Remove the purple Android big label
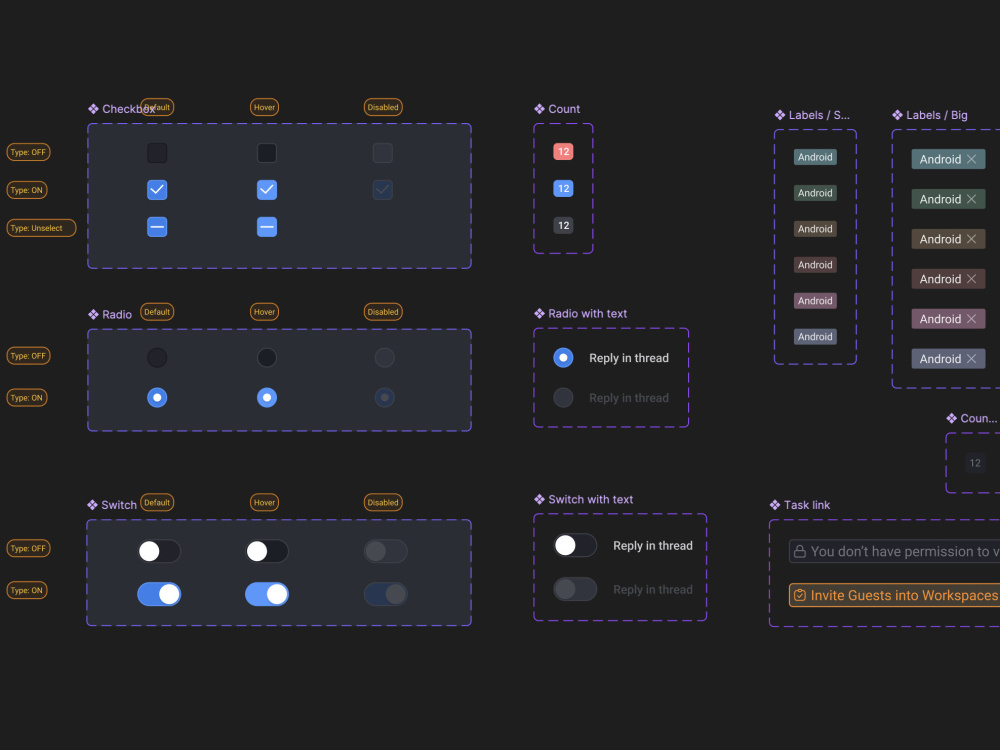The width and height of the screenshot is (1000, 750). [x=971, y=319]
